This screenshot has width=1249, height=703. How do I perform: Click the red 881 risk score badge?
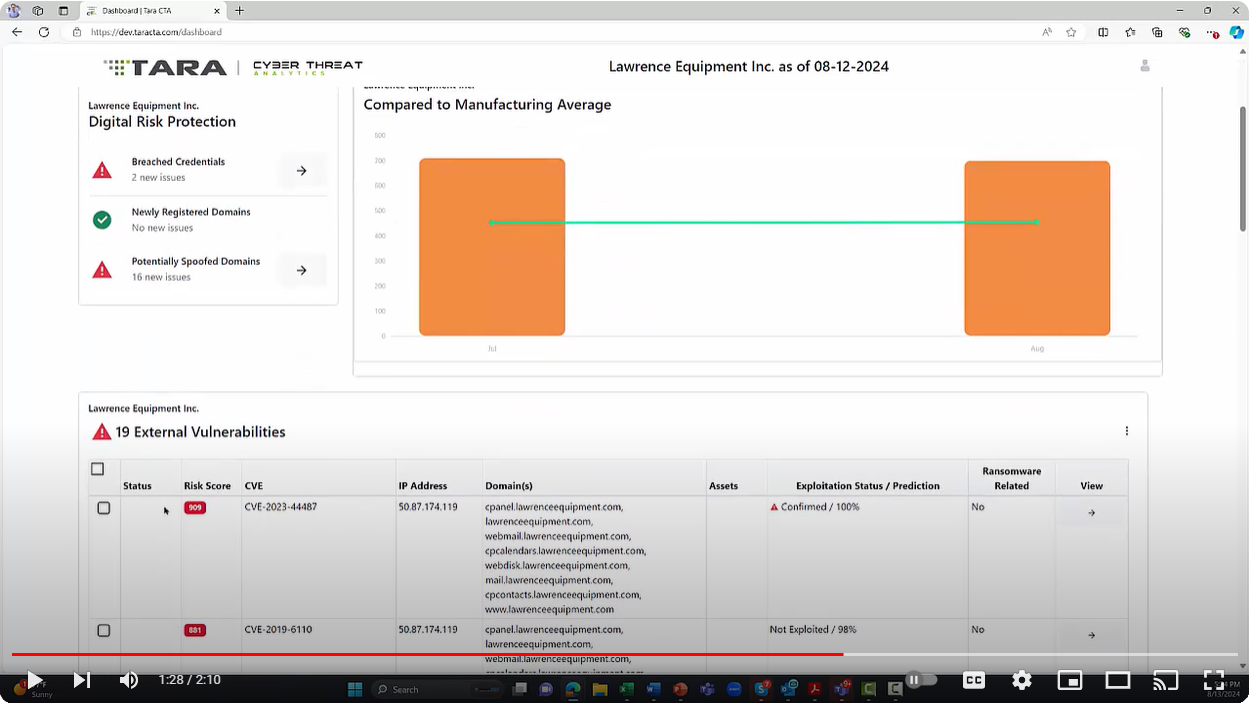point(195,631)
